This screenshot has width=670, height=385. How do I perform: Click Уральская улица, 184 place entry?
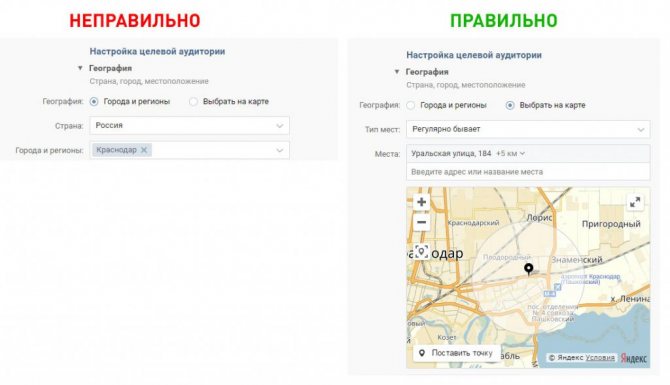point(451,153)
